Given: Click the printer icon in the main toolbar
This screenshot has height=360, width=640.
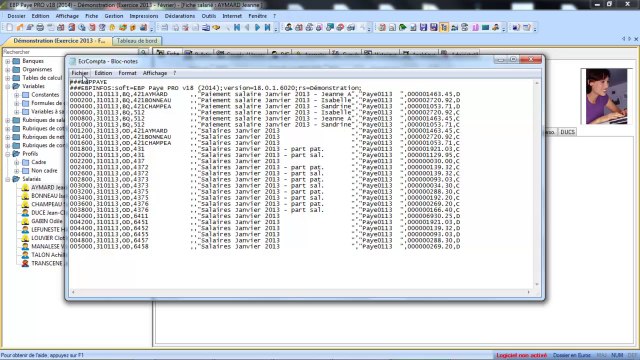Looking at the screenshot, I should click(x=40, y=28).
